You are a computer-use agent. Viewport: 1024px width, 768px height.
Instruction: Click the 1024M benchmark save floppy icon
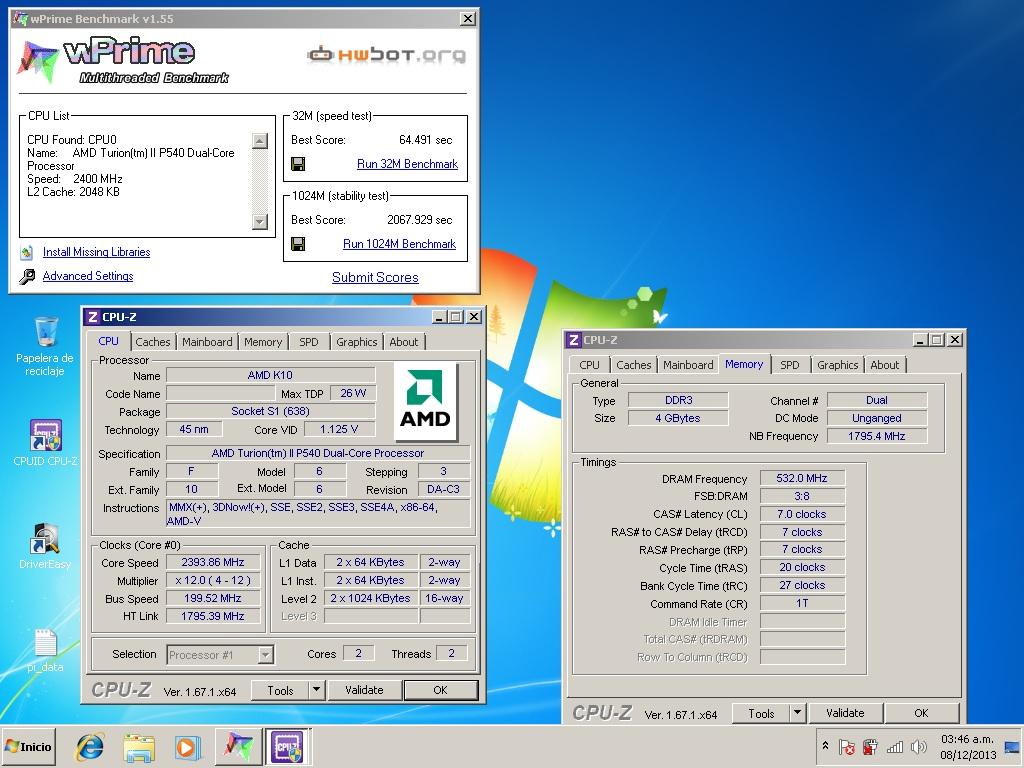tap(298, 244)
